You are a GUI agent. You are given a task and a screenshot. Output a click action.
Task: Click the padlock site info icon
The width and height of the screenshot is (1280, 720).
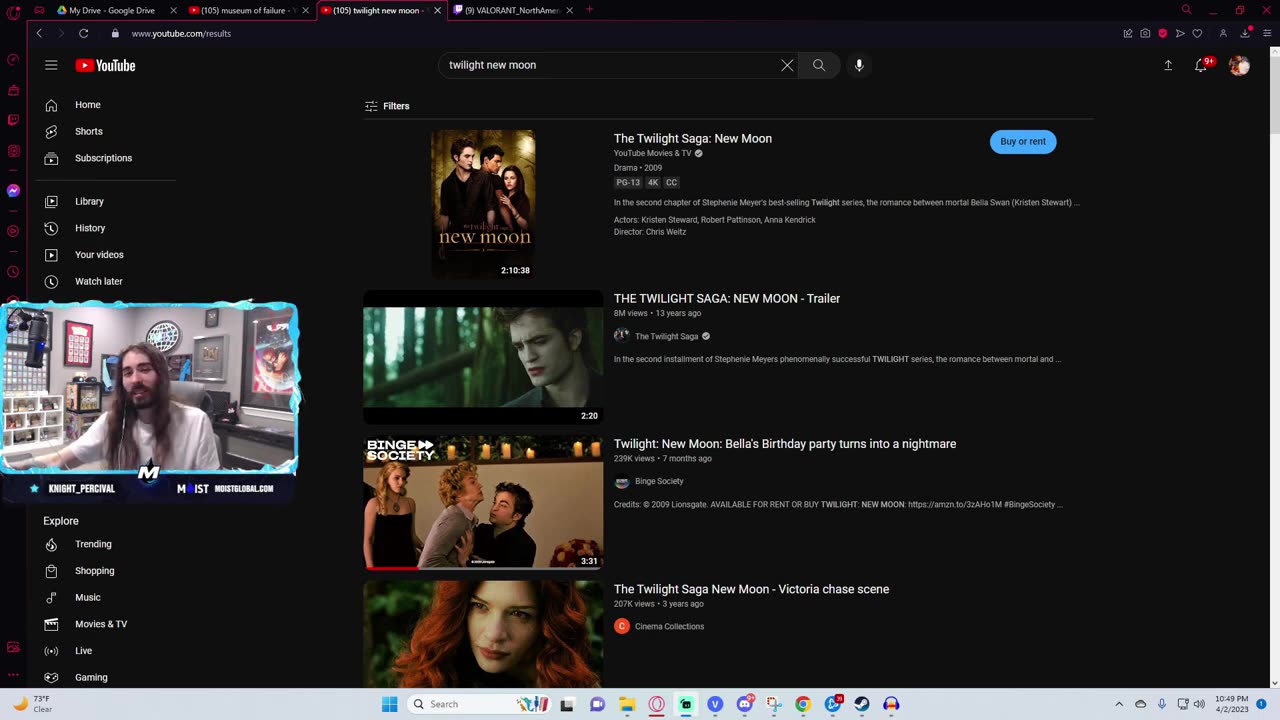115,33
